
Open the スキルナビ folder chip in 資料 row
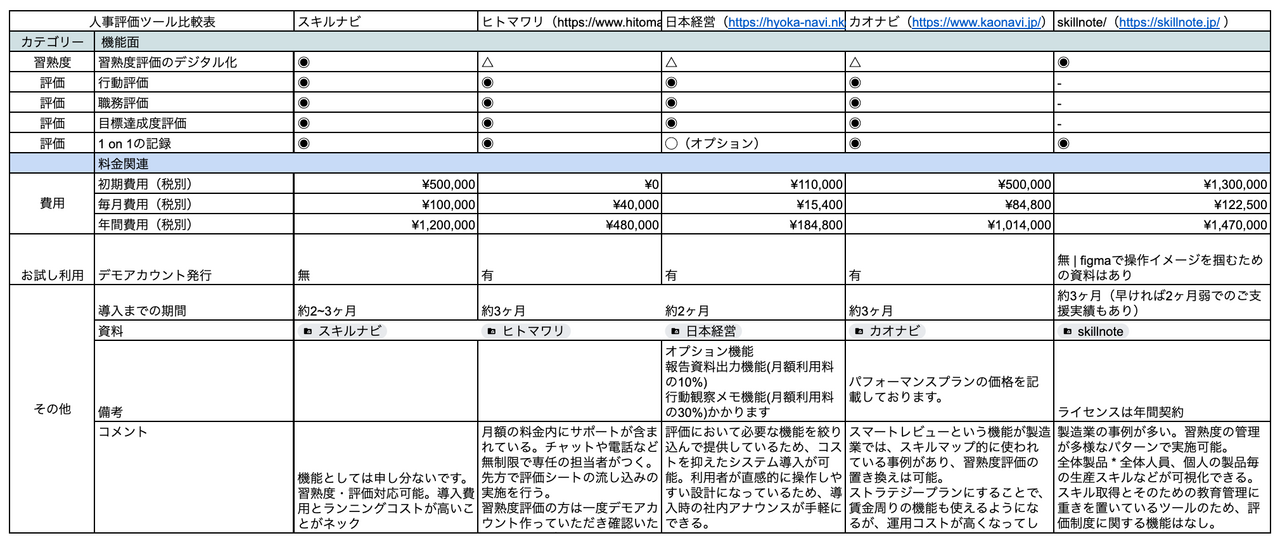(x=341, y=331)
